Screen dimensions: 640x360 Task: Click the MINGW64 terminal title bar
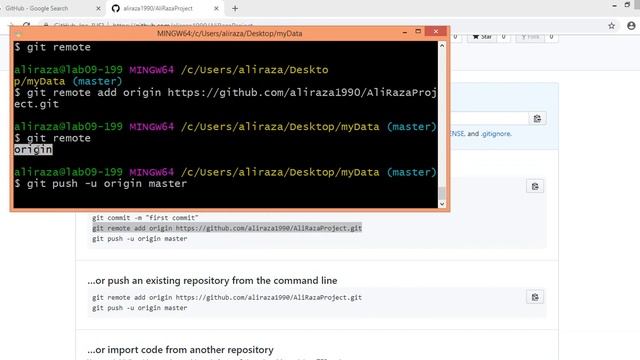[x=229, y=33]
